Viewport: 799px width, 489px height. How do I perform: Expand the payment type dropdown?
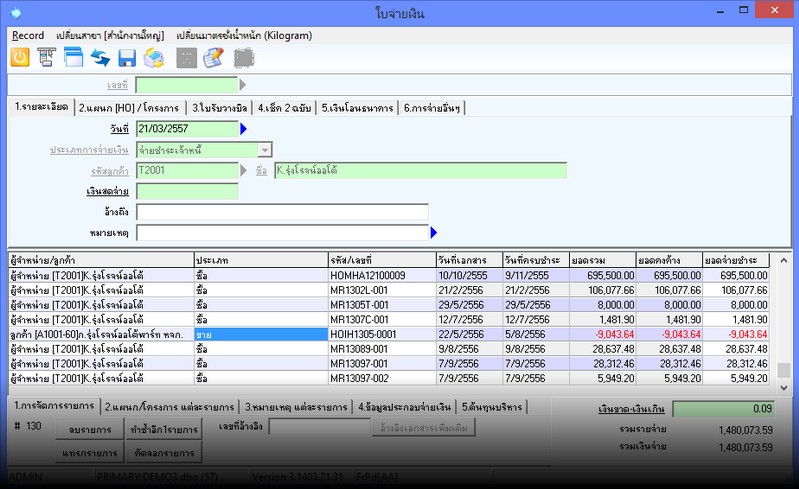point(265,150)
